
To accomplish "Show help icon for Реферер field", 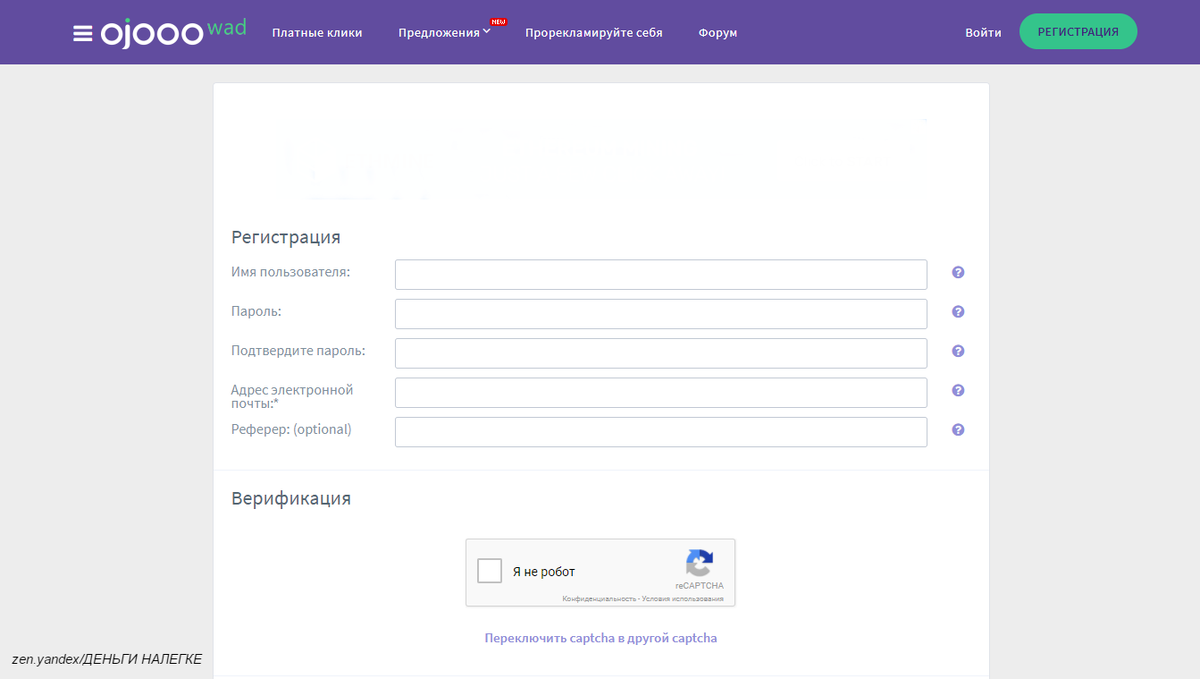I will (x=958, y=430).
